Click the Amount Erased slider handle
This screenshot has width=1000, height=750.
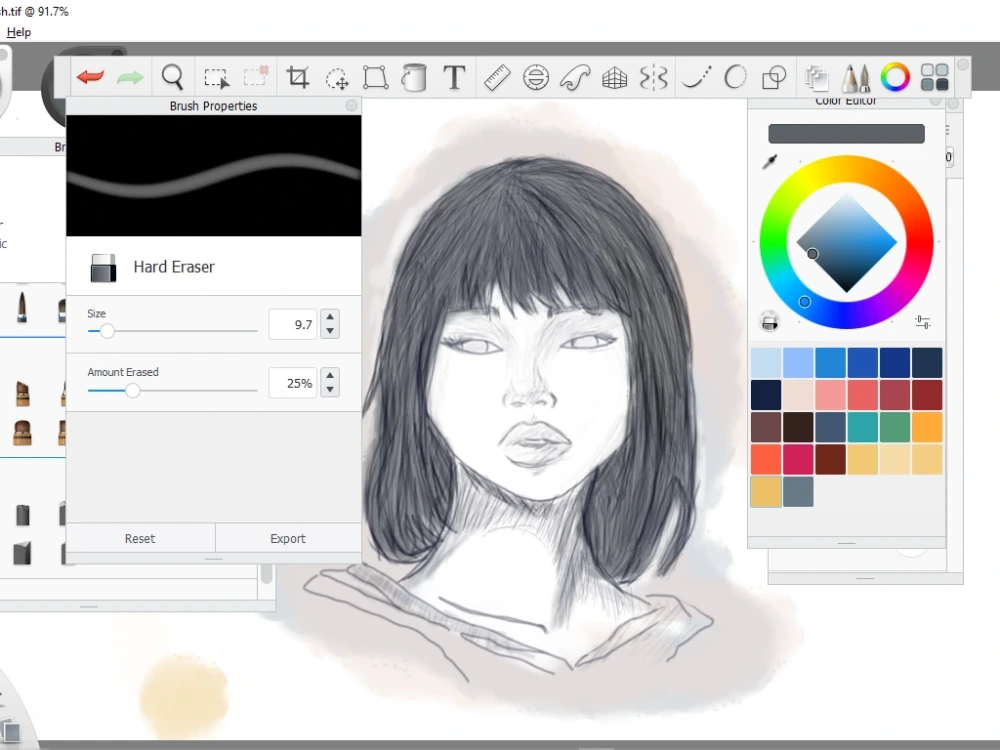132,390
